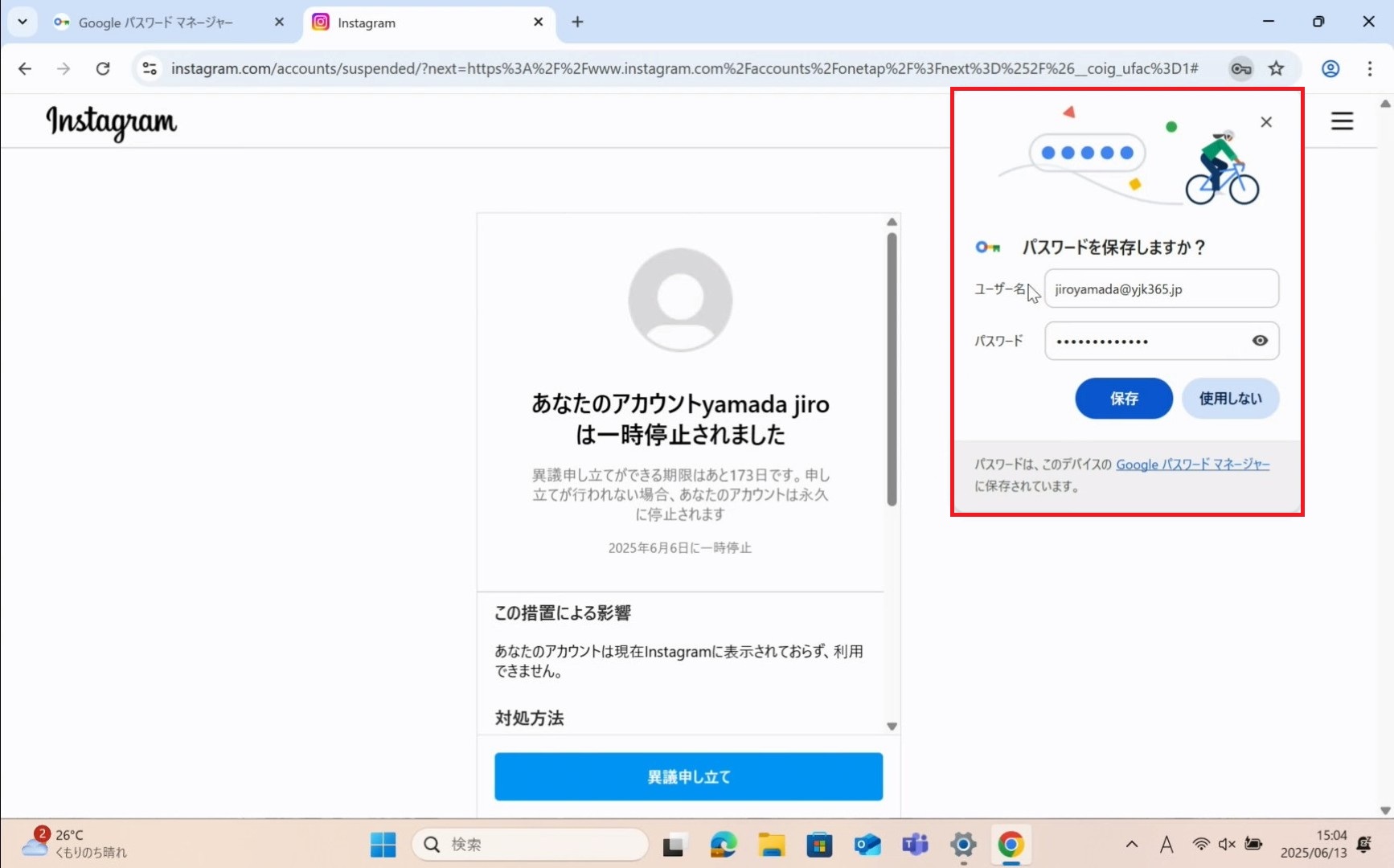Open Instagram hamburger menu
Image resolution: width=1394 pixels, height=868 pixels.
1342,121
